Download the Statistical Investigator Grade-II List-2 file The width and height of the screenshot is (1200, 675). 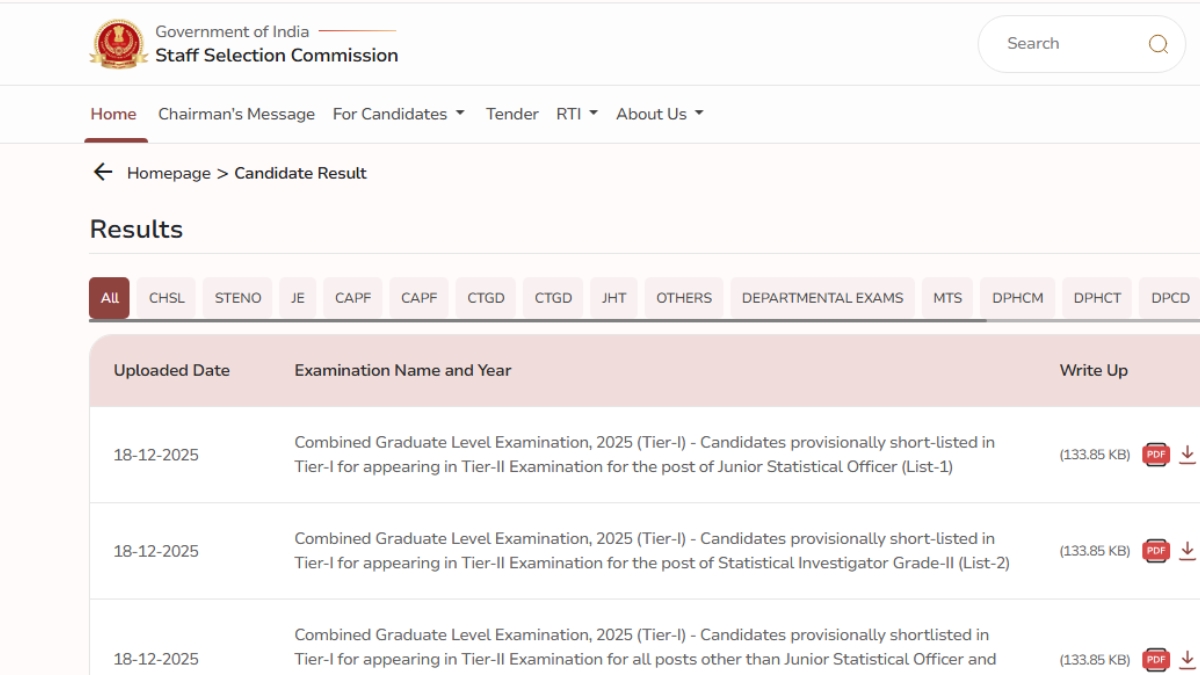(x=1187, y=550)
